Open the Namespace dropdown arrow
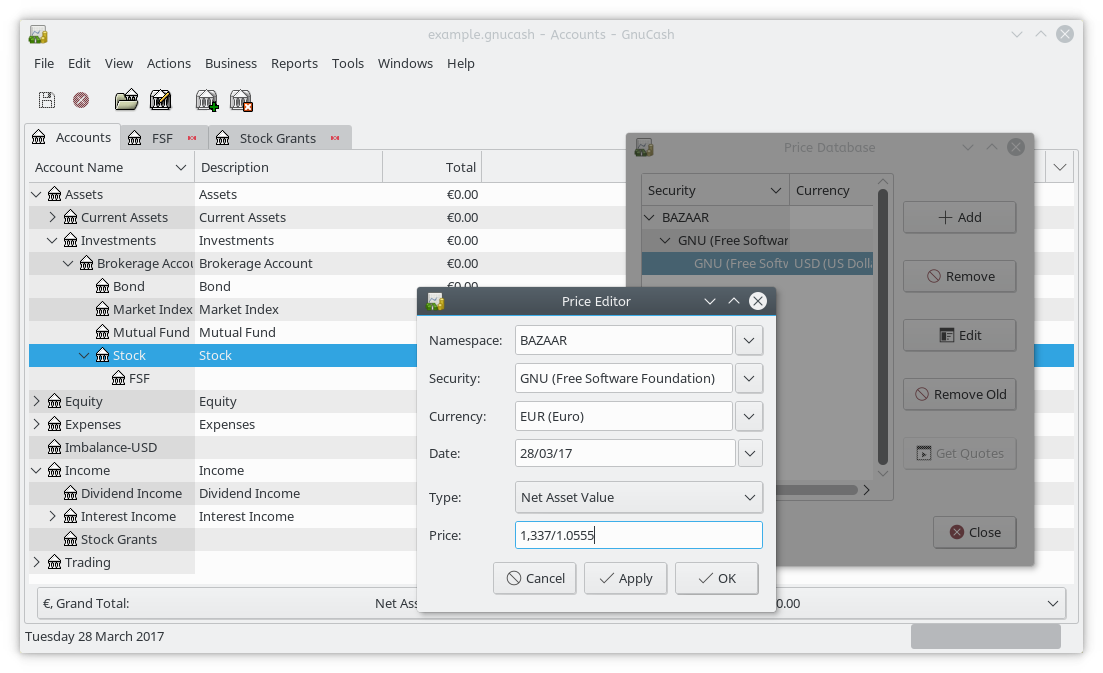Viewport: 1103px width, 673px height. tap(749, 340)
